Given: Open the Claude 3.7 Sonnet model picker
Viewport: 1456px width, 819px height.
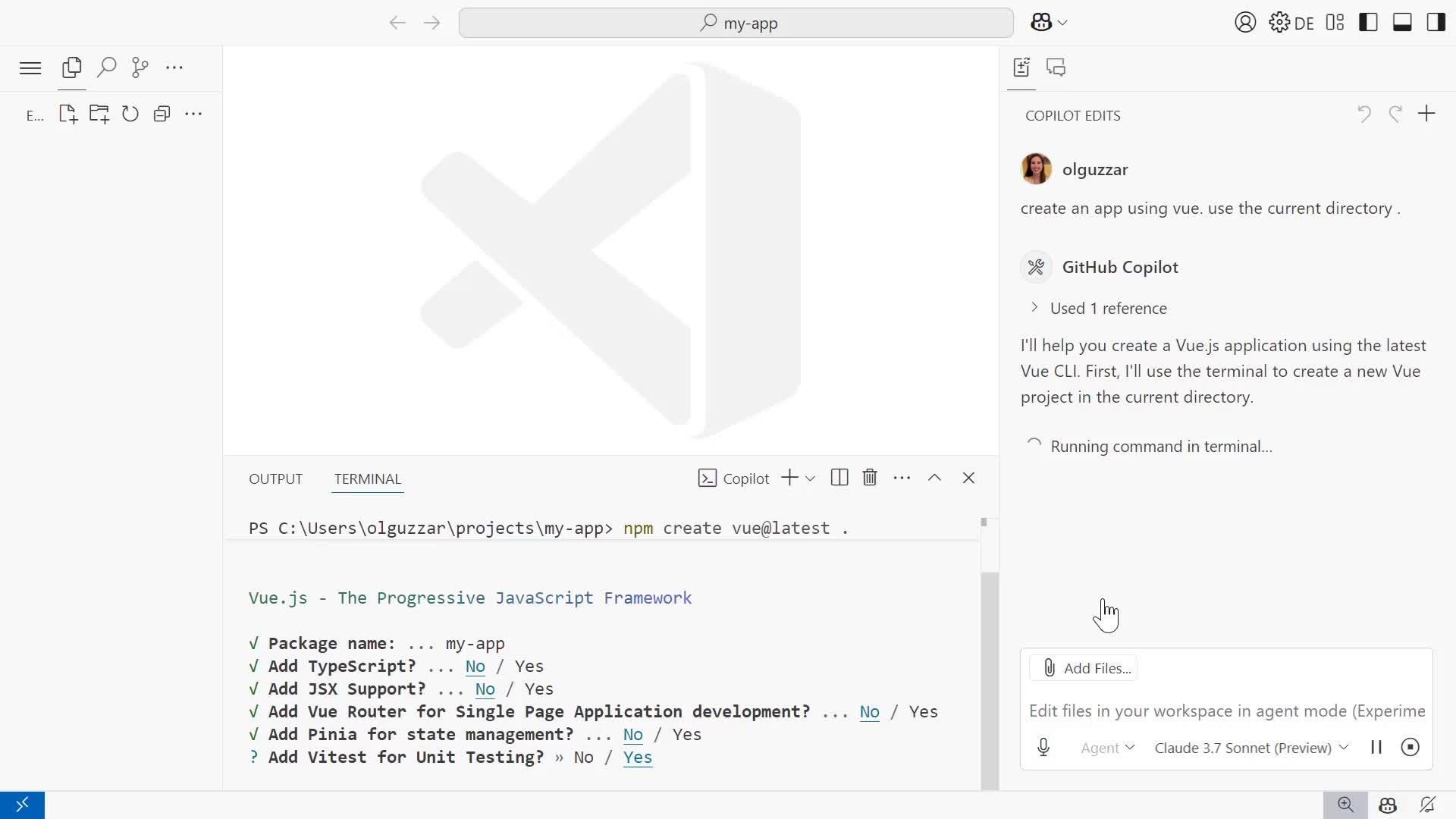Looking at the screenshot, I should pos(1249,748).
